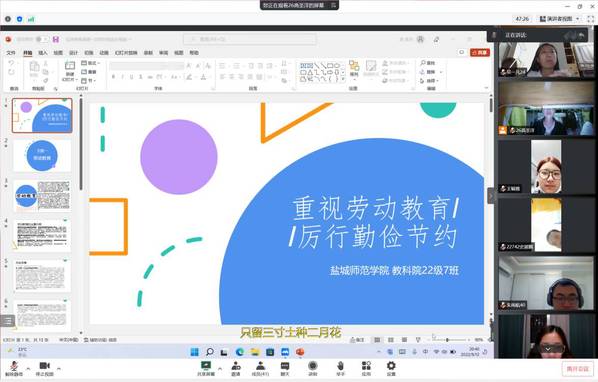Toggle underline formatting in ribbon

click(x=132, y=77)
